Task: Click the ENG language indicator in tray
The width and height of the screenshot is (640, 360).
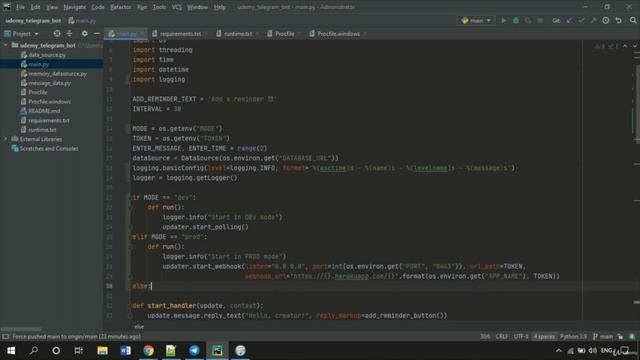Action: (606, 351)
